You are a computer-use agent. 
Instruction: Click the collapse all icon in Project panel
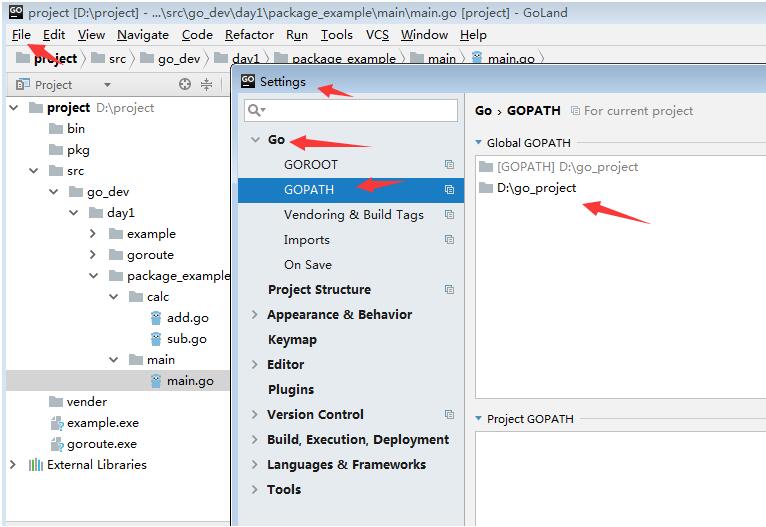point(207,84)
